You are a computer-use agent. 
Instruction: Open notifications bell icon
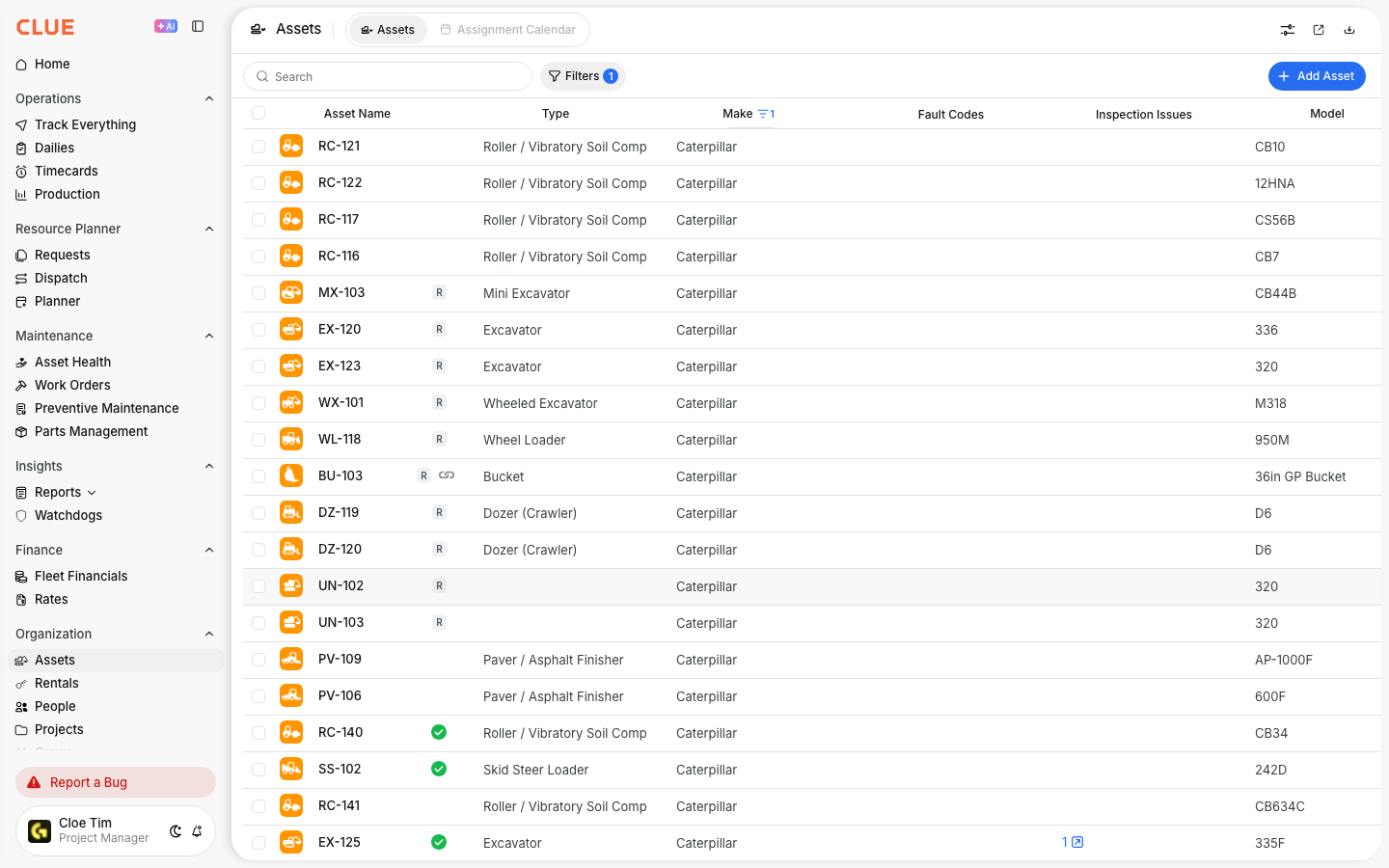[197, 831]
